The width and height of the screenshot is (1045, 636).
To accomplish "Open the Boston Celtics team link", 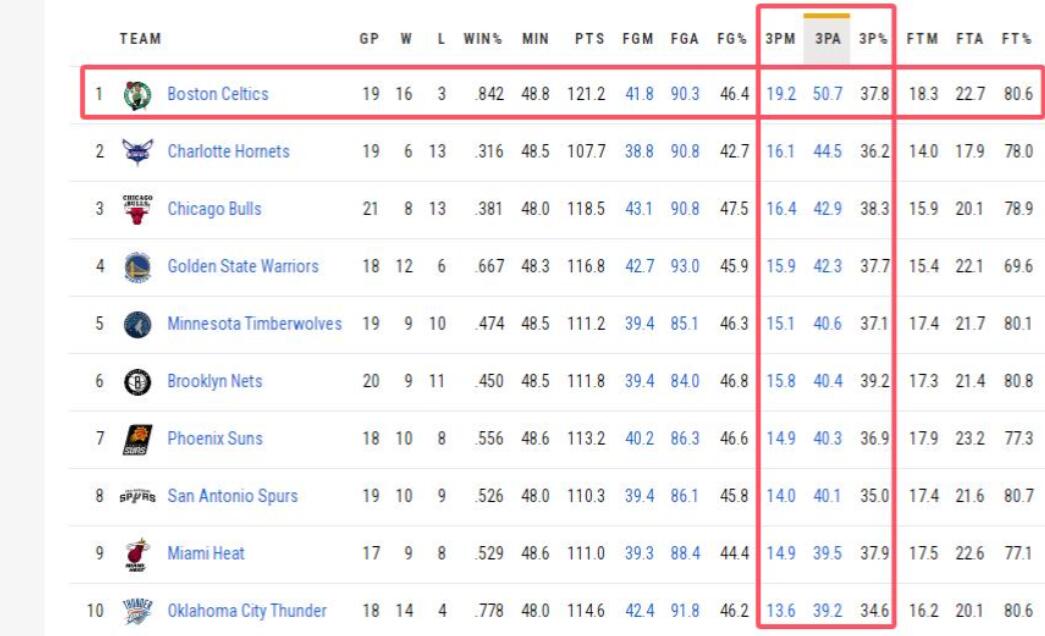I will (217, 94).
